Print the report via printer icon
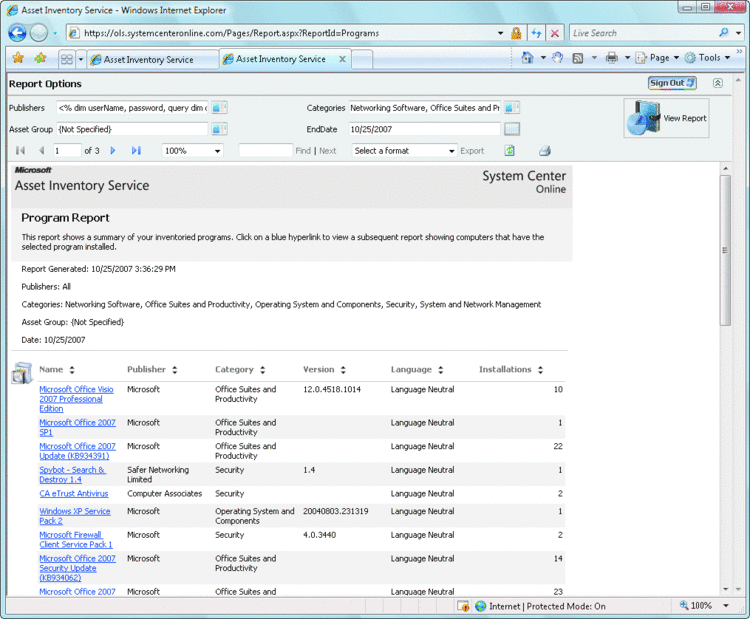 pyautogui.click(x=545, y=151)
